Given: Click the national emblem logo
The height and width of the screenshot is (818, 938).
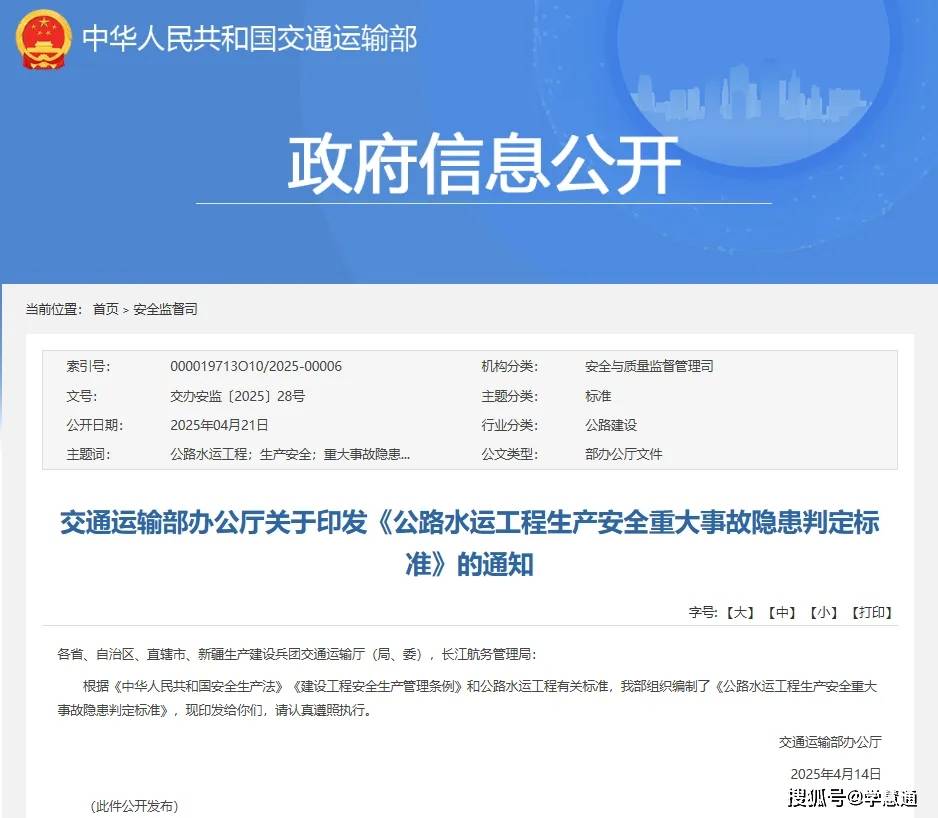Looking at the screenshot, I should (44, 39).
